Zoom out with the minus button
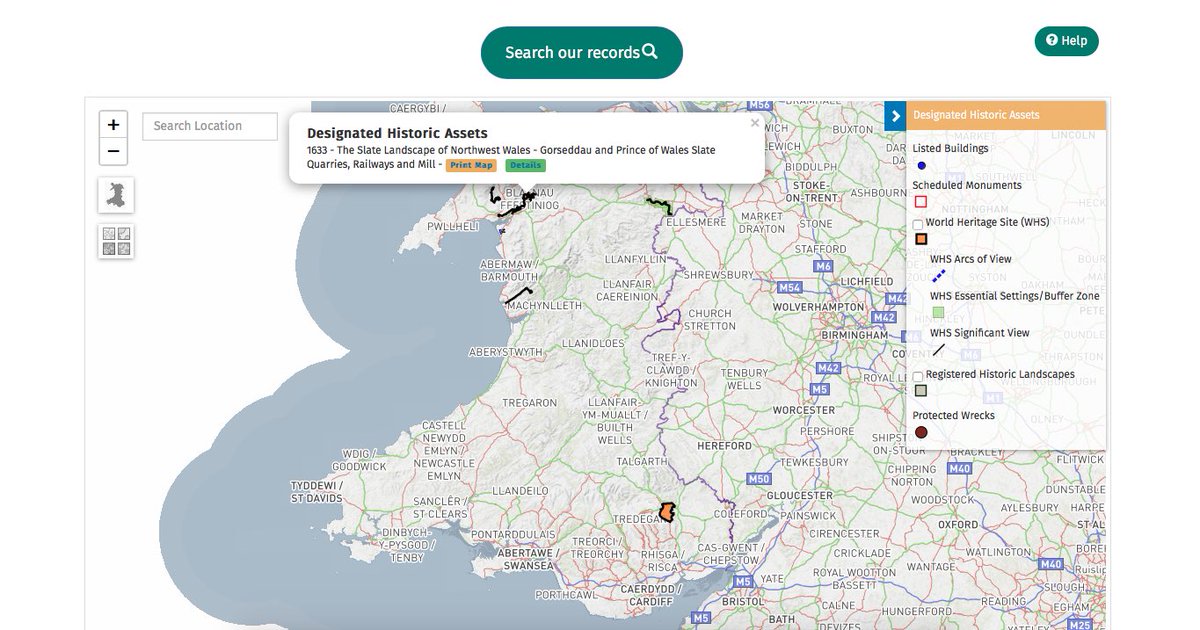This screenshot has height=630, width=1200. [114, 151]
